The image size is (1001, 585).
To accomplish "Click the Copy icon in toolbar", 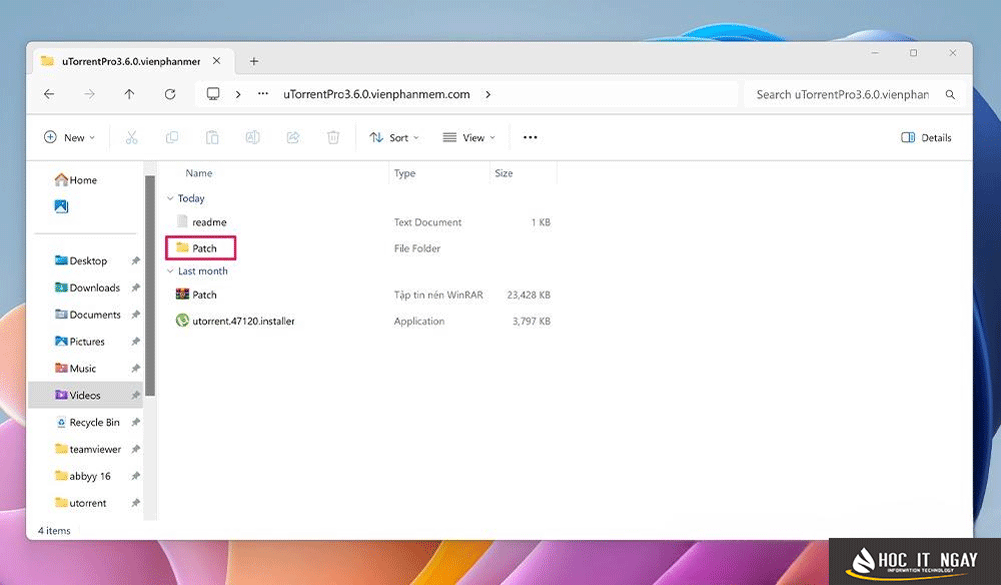I will pos(172,137).
